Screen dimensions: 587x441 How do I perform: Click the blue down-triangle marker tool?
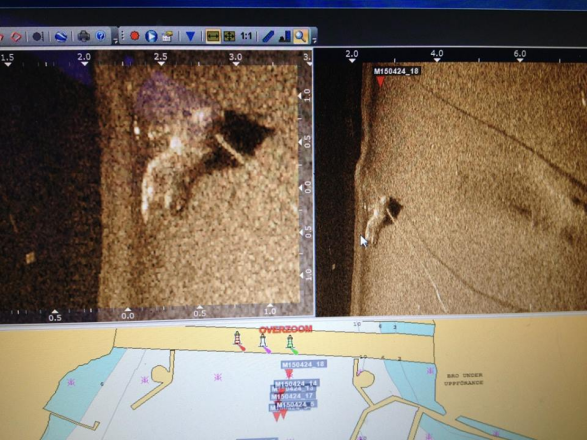click(190, 36)
